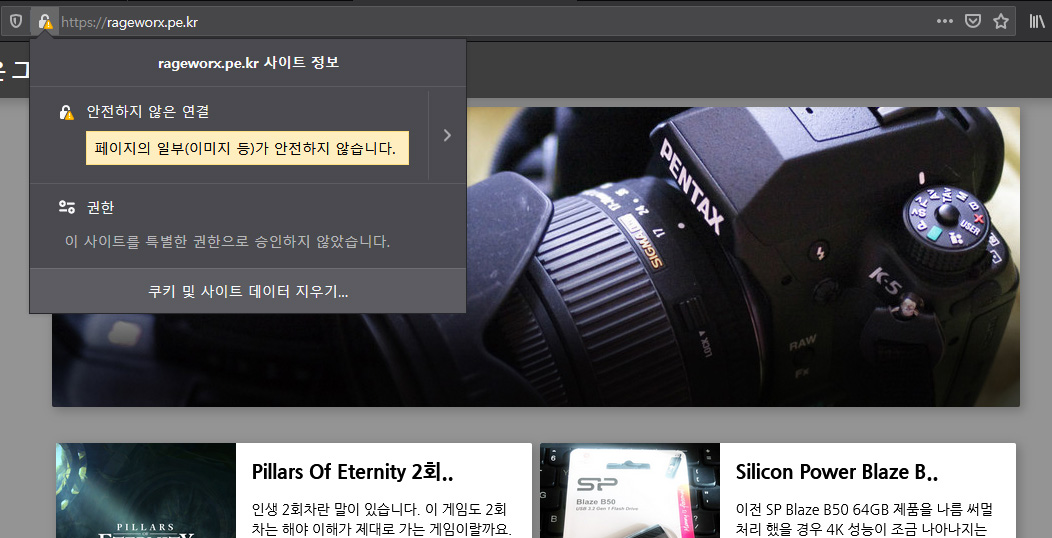Click the SP Blaze B50 thumbnail image
This screenshot has height=538, width=1052.
(630, 490)
